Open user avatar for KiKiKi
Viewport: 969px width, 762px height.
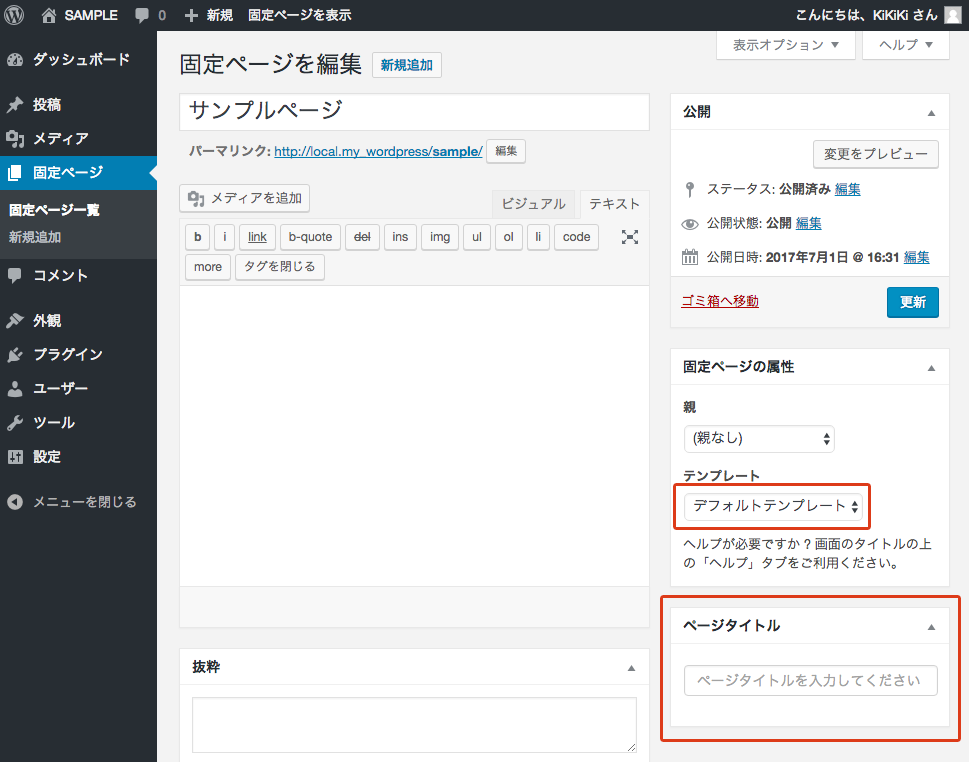(953, 15)
